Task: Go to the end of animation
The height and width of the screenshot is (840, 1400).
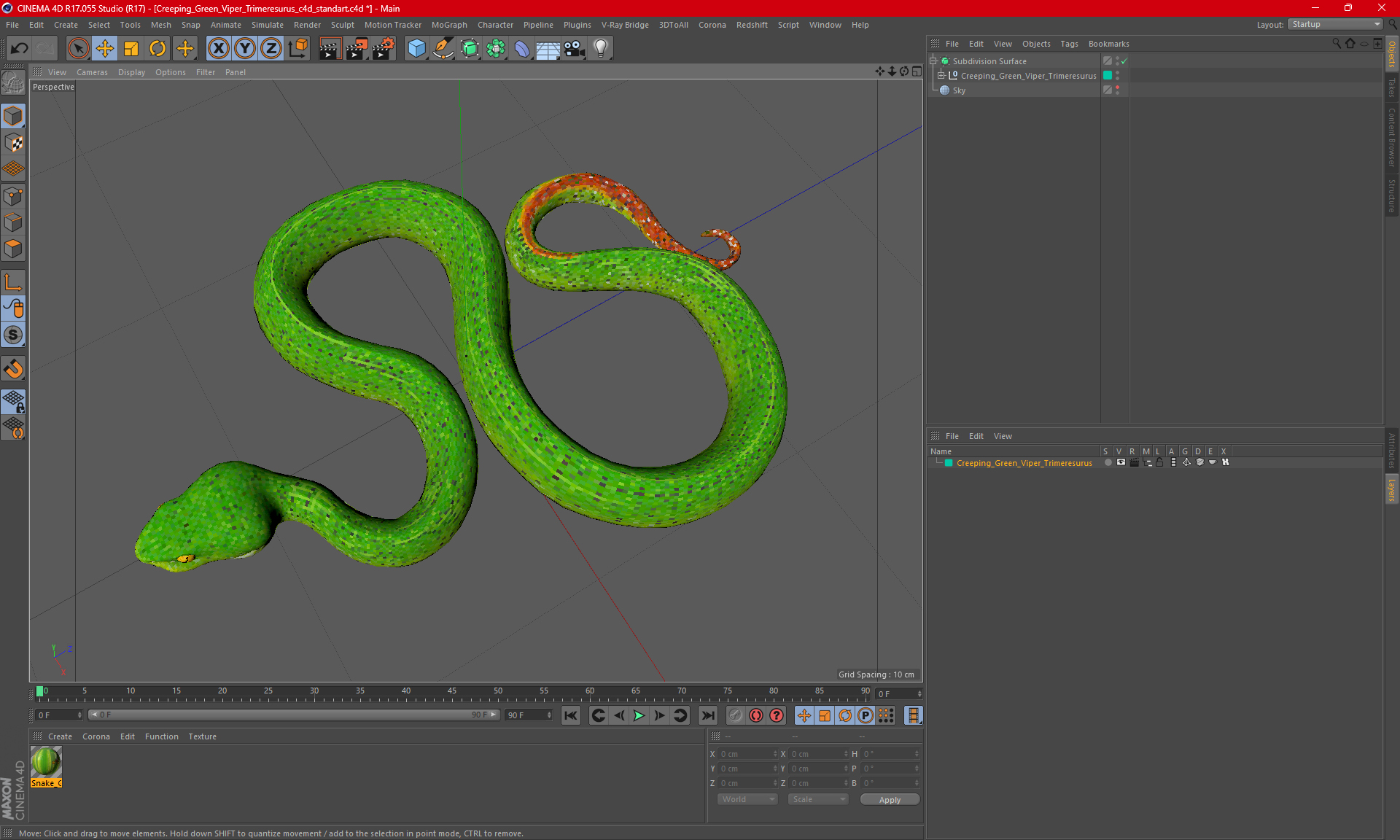Action: [x=707, y=715]
